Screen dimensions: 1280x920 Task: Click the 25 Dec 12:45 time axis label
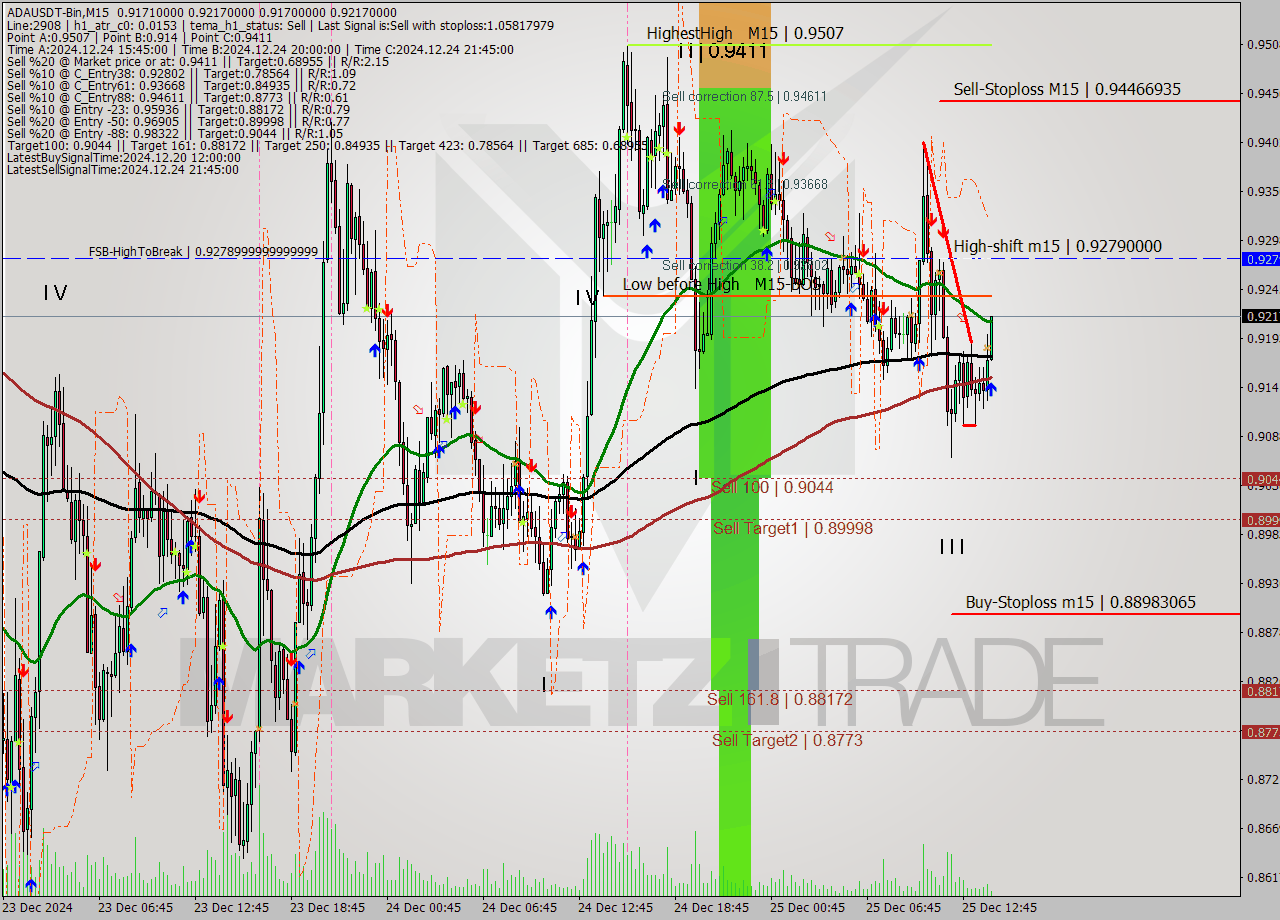tap(999, 908)
